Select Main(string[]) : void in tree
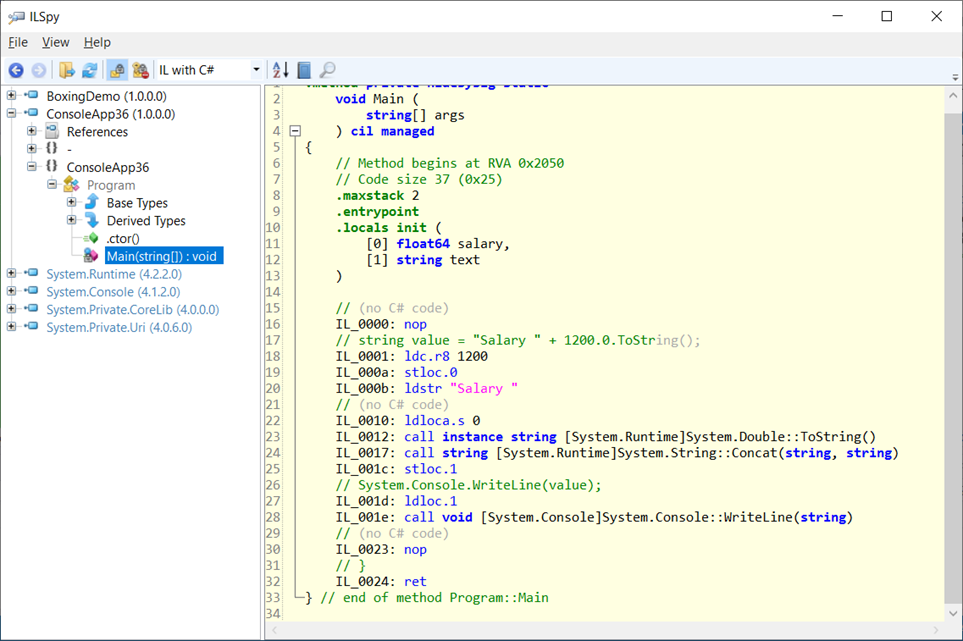 tap(161, 256)
